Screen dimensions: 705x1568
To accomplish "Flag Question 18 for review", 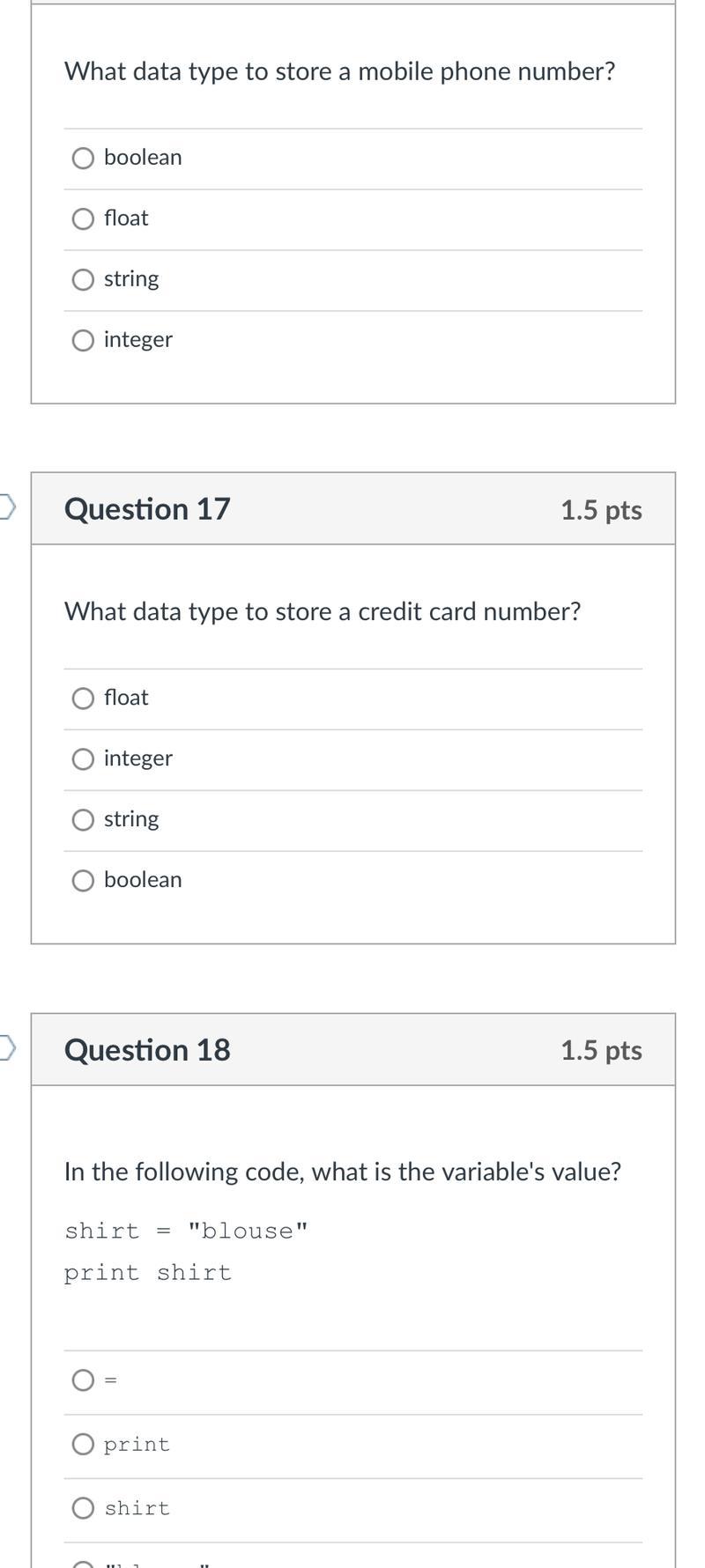I will coord(6,1047).
